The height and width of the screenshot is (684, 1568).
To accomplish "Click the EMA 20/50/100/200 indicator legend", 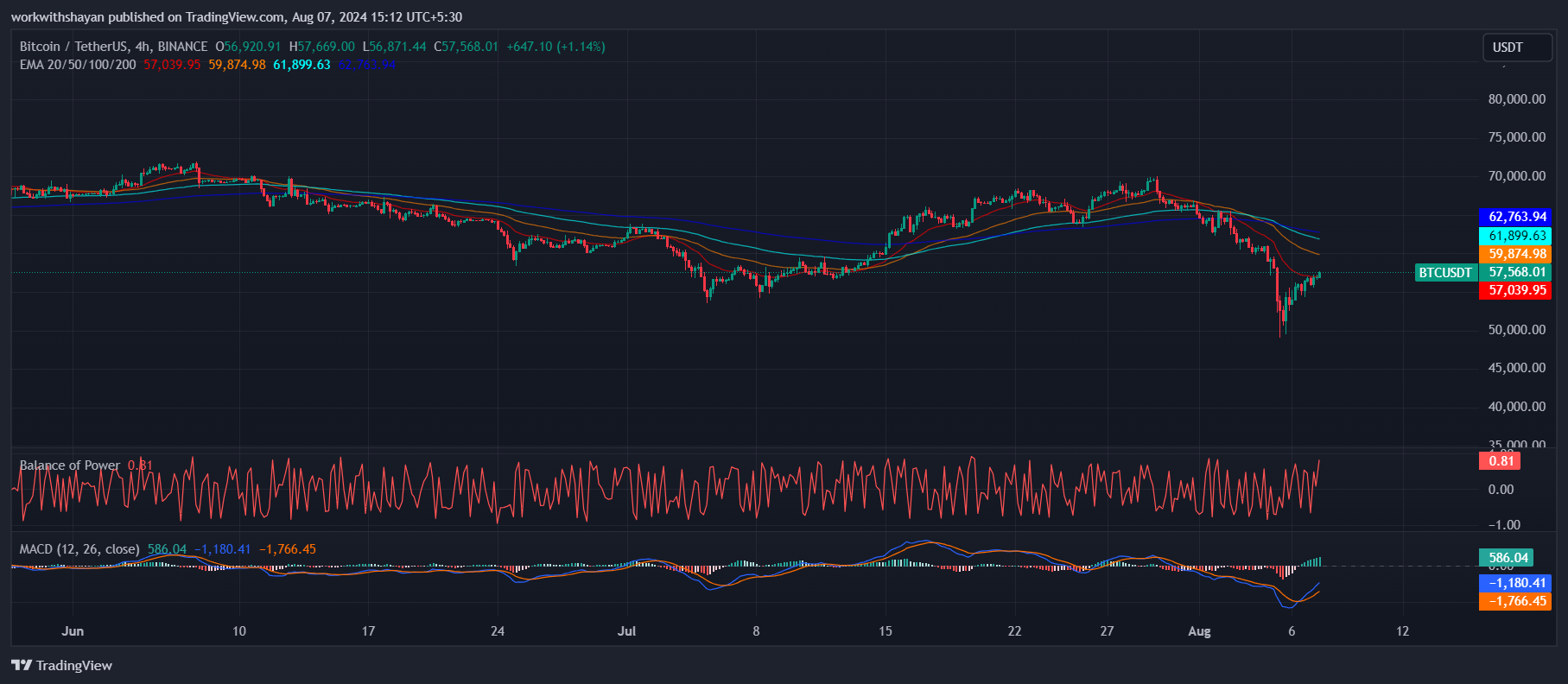I will click(78, 65).
